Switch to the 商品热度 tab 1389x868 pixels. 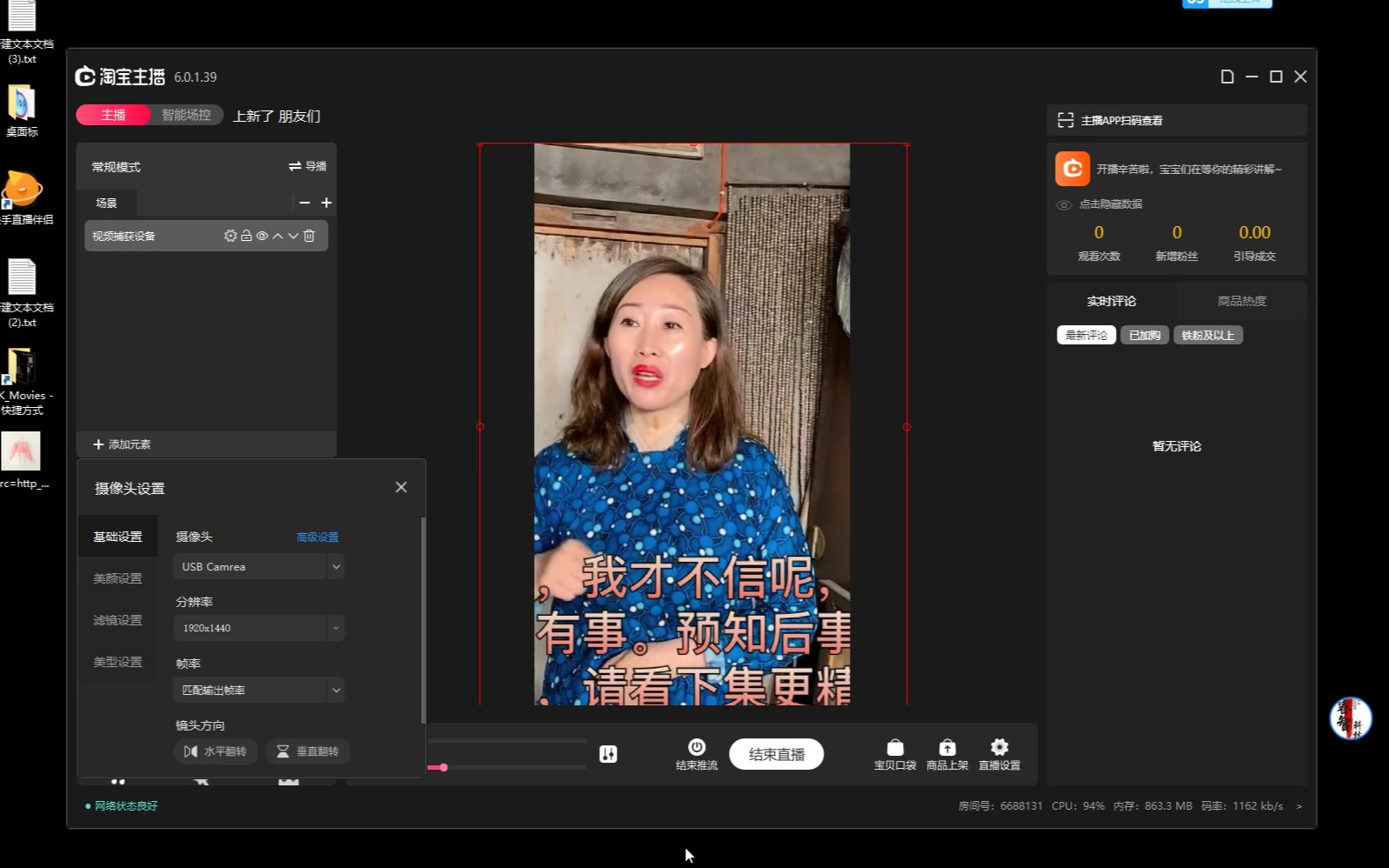(x=1241, y=301)
